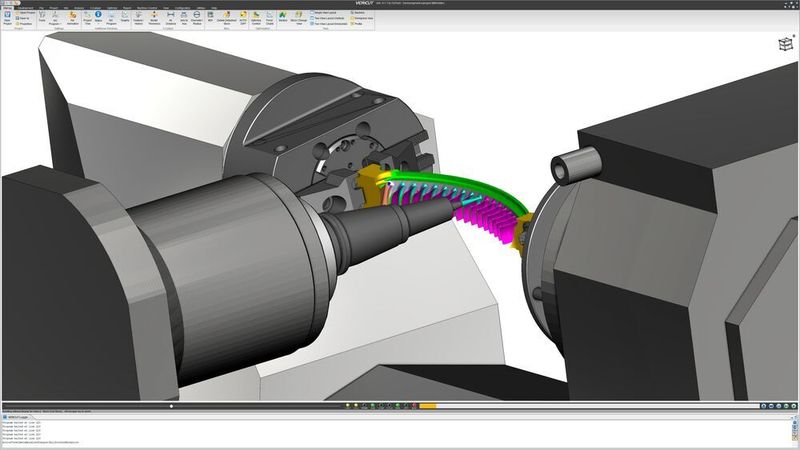Click the Diameter/Radius measure icon

click(197, 18)
